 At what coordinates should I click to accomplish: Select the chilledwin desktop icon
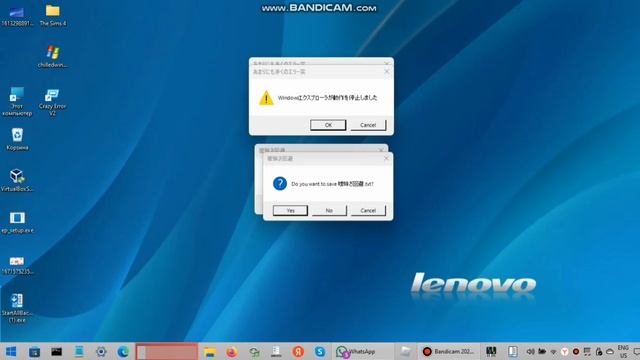click(52, 56)
